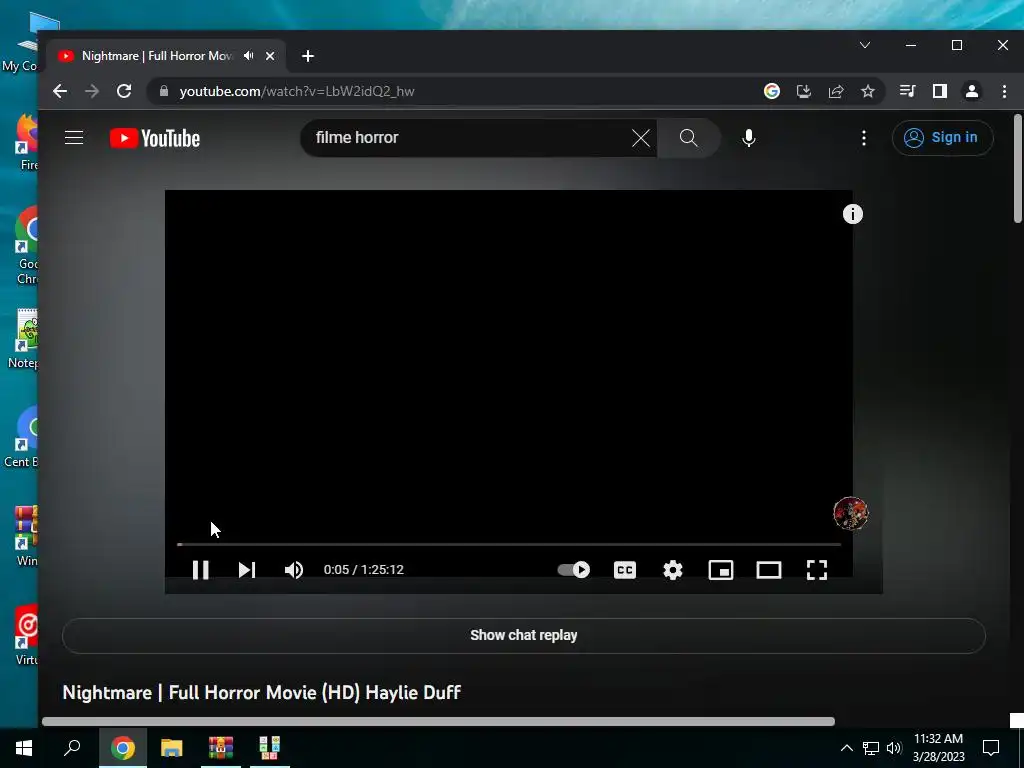This screenshot has width=1024, height=768.
Task: Open the tab search chevron
Action: click(x=865, y=45)
